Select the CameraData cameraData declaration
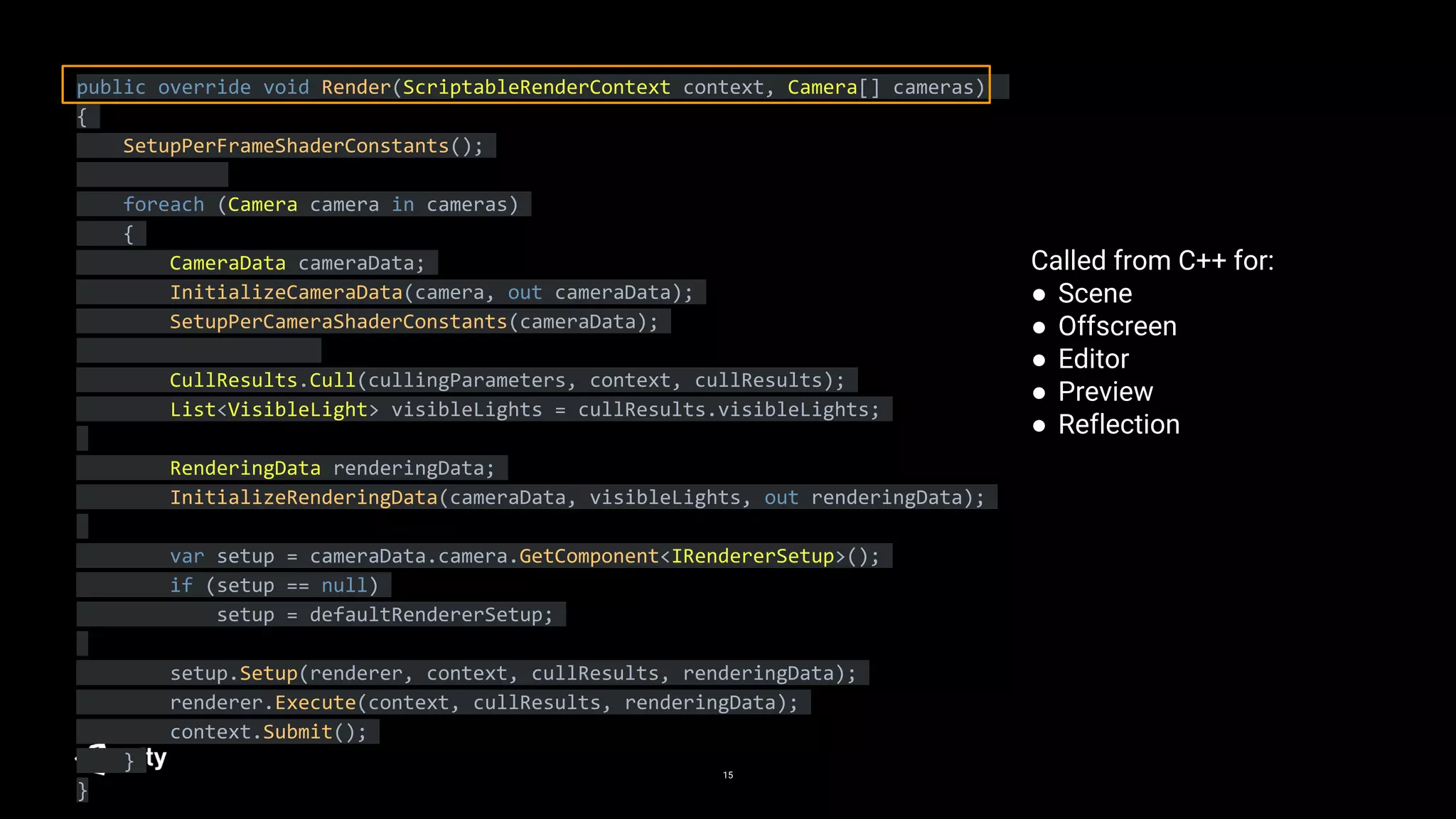The image size is (1456, 819). pyautogui.click(x=296, y=263)
